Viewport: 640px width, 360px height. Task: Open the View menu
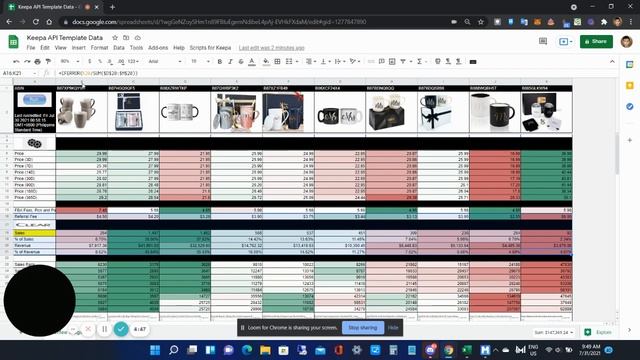pos(60,48)
